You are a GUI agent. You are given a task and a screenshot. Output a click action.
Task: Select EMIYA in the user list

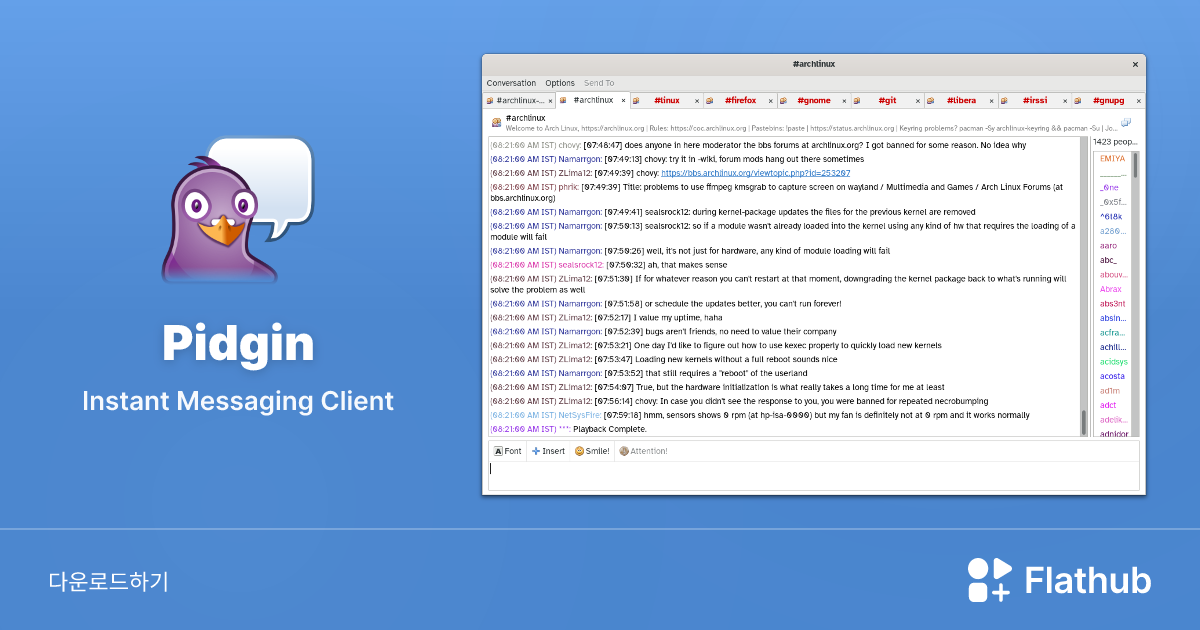click(x=1113, y=158)
